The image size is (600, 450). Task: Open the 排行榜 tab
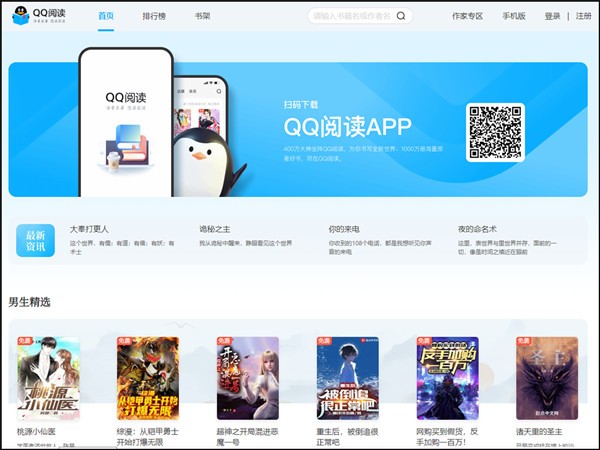coord(154,16)
